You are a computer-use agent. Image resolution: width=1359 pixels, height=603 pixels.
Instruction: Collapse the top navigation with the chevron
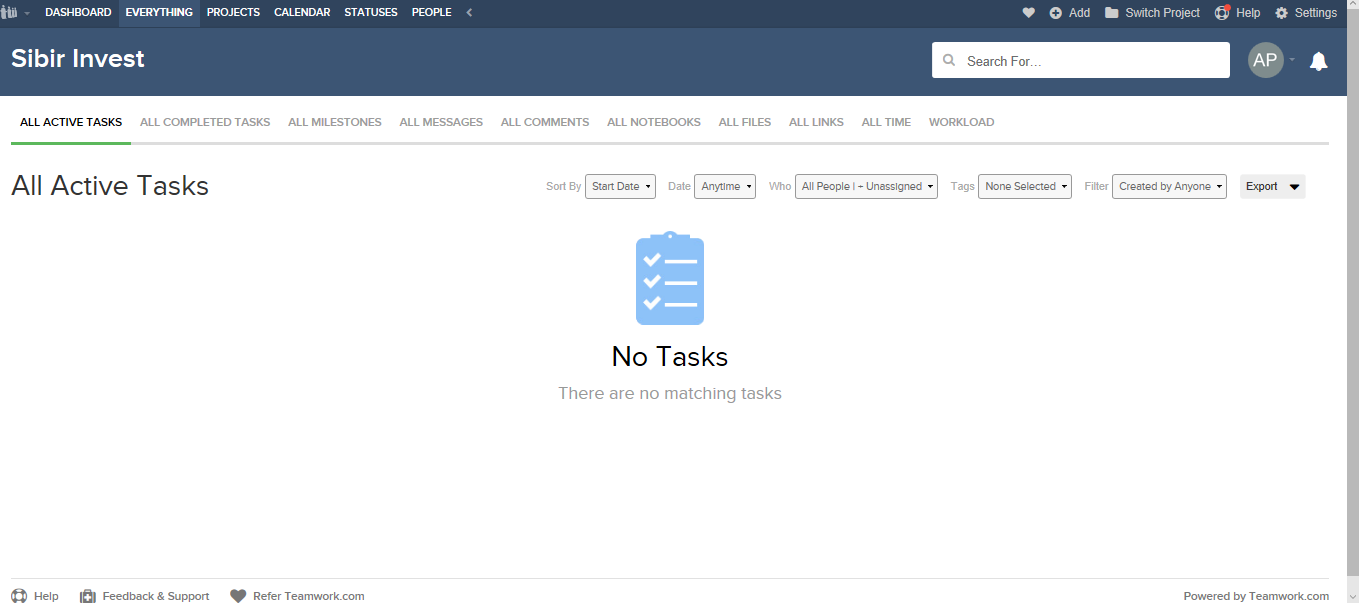point(470,13)
